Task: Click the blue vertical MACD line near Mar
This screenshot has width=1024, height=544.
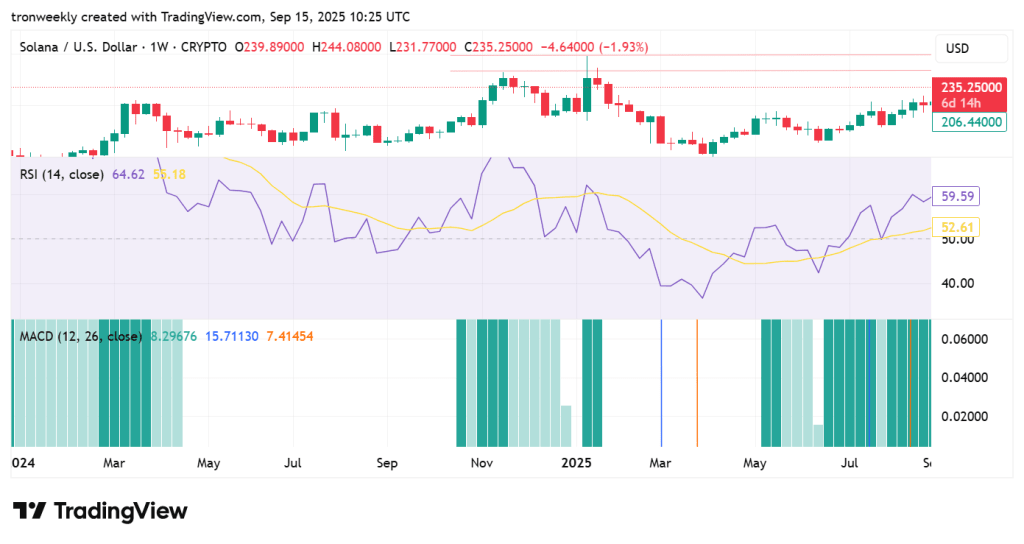Action: click(x=661, y=383)
